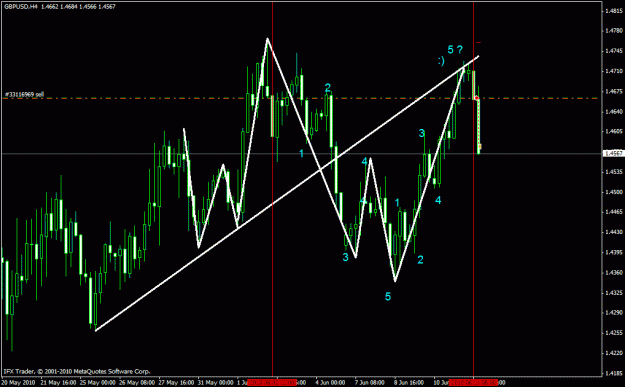This screenshot has width=625, height=387.
Task: Click the 31 May 00:00 time label
Action: [216, 383]
